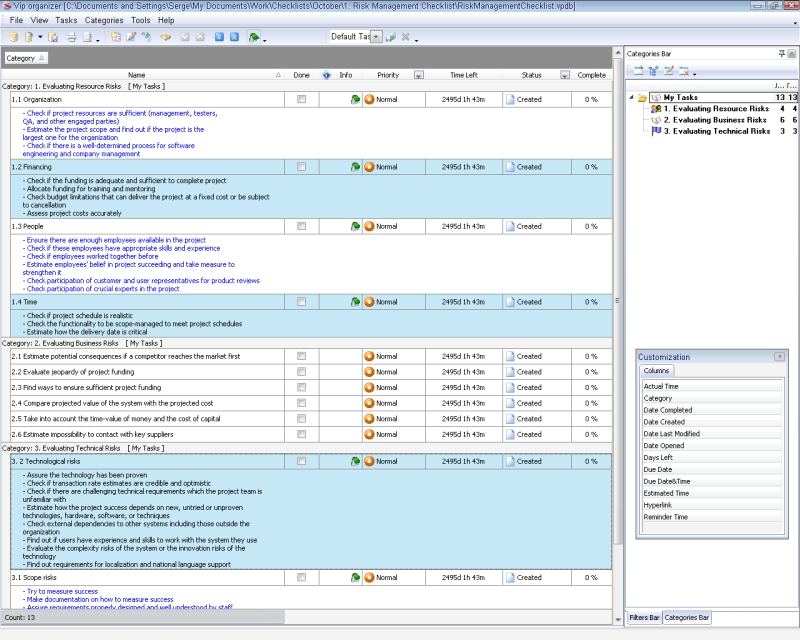The width and height of the screenshot is (800, 640).
Task: Open the dropdown arrow beside the Open icon
Action: click(x=39, y=38)
